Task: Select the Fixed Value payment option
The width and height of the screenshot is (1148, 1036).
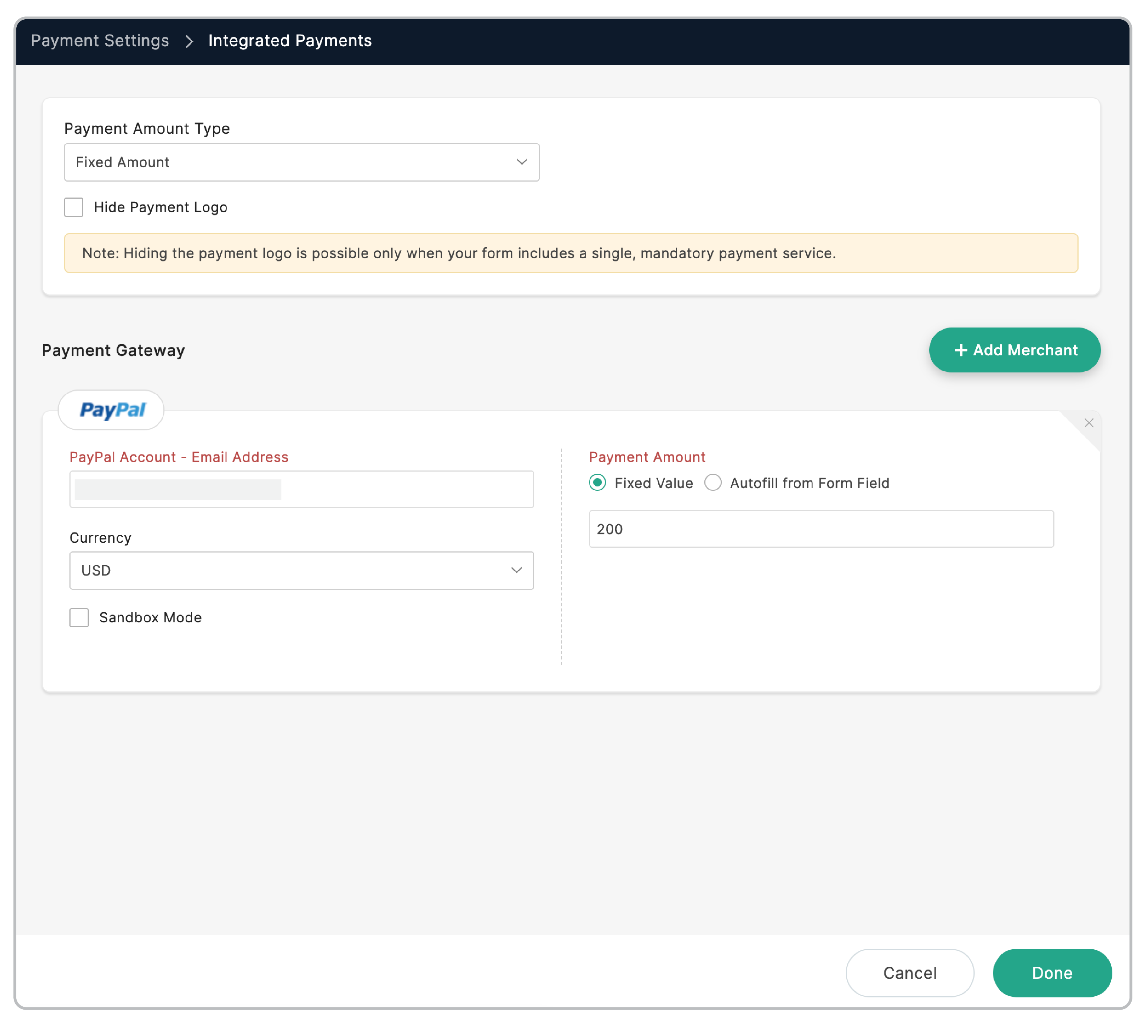Action: click(597, 483)
